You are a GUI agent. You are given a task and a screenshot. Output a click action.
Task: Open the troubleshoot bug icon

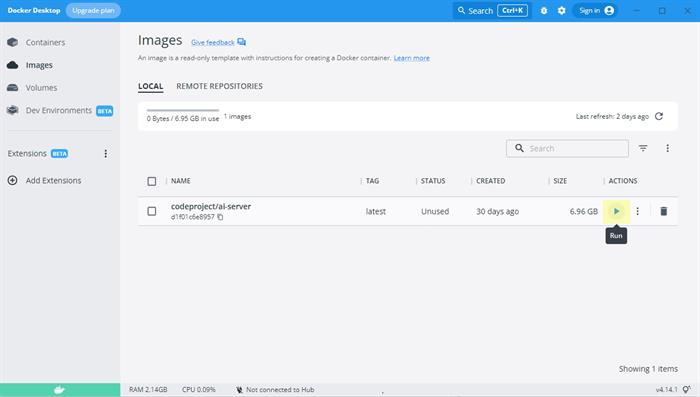coord(544,11)
